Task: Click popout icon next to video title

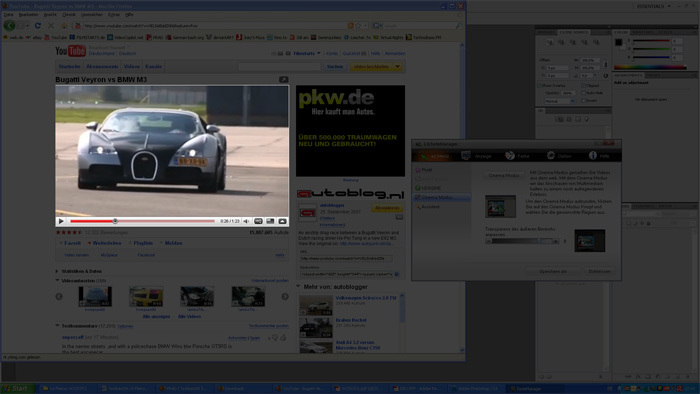Action: (283, 79)
